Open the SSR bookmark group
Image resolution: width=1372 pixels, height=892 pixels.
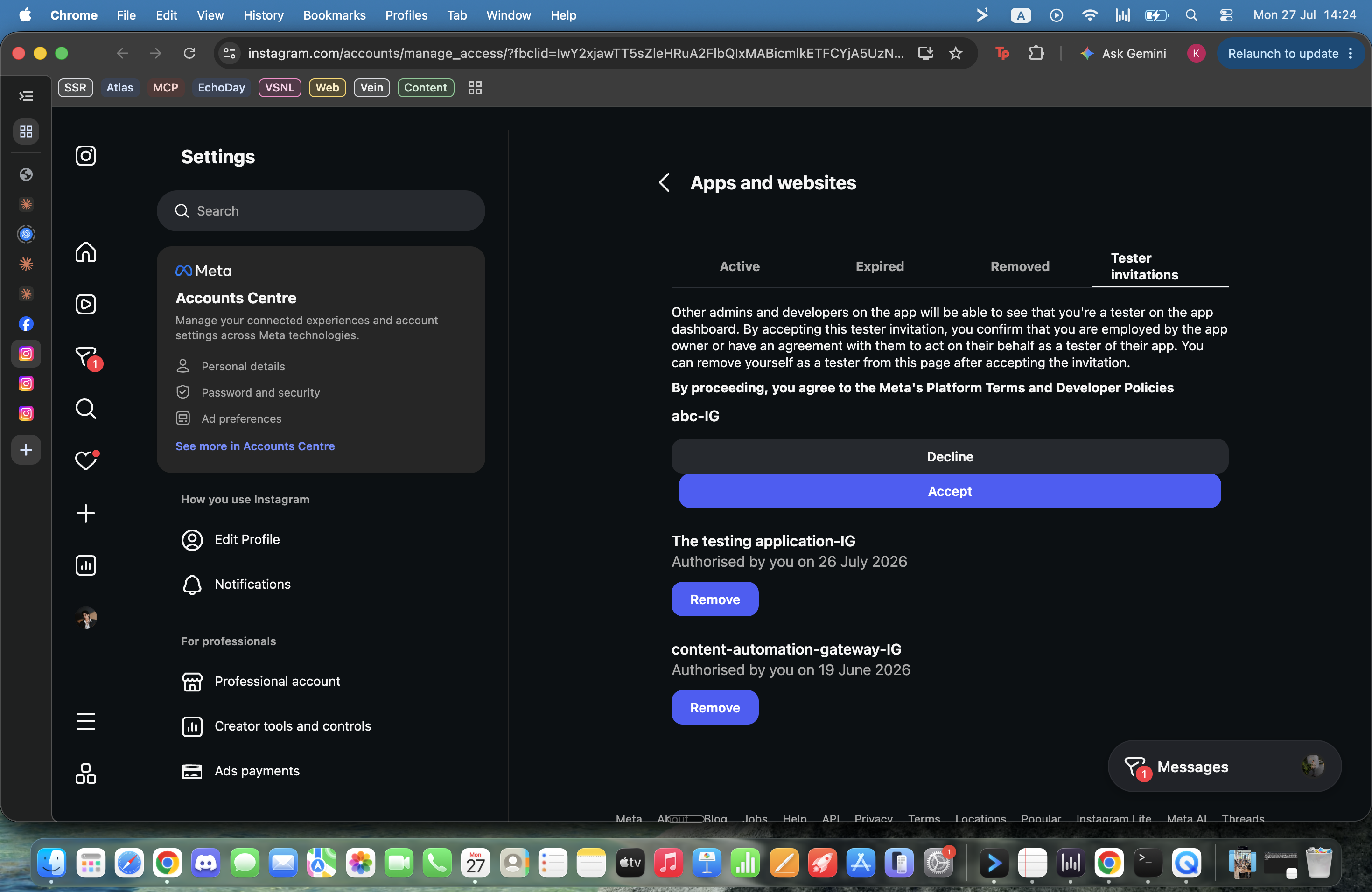click(x=75, y=88)
